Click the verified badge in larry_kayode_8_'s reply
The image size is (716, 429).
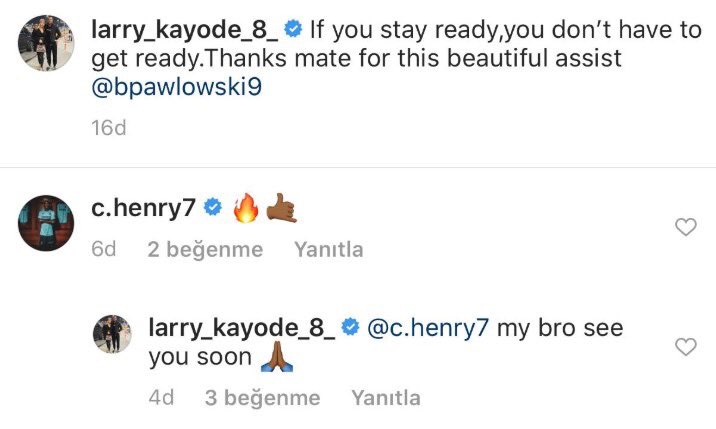pos(350,327)
